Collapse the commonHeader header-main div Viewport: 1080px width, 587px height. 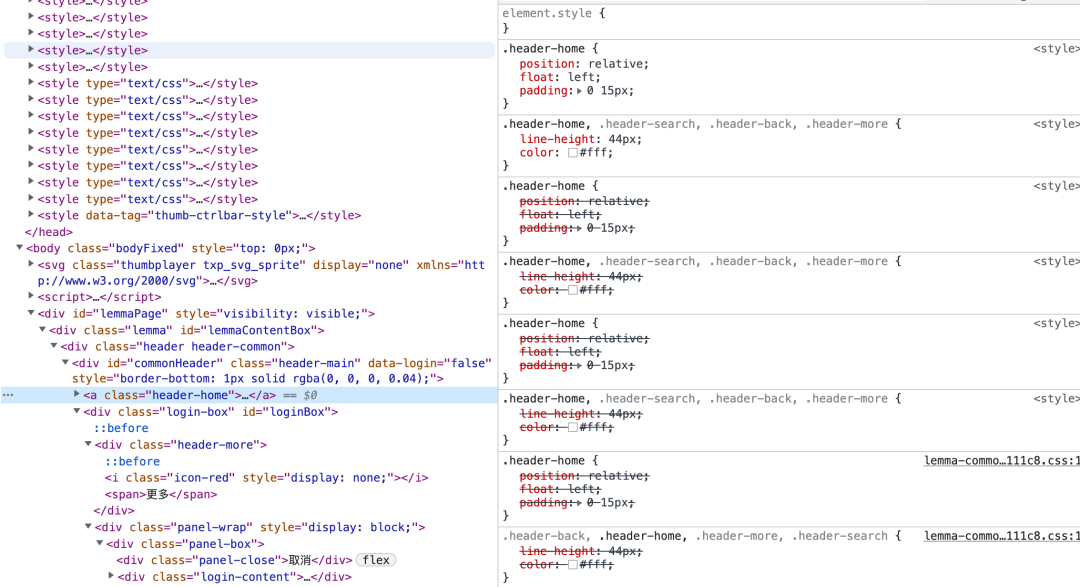click(65, 363)
